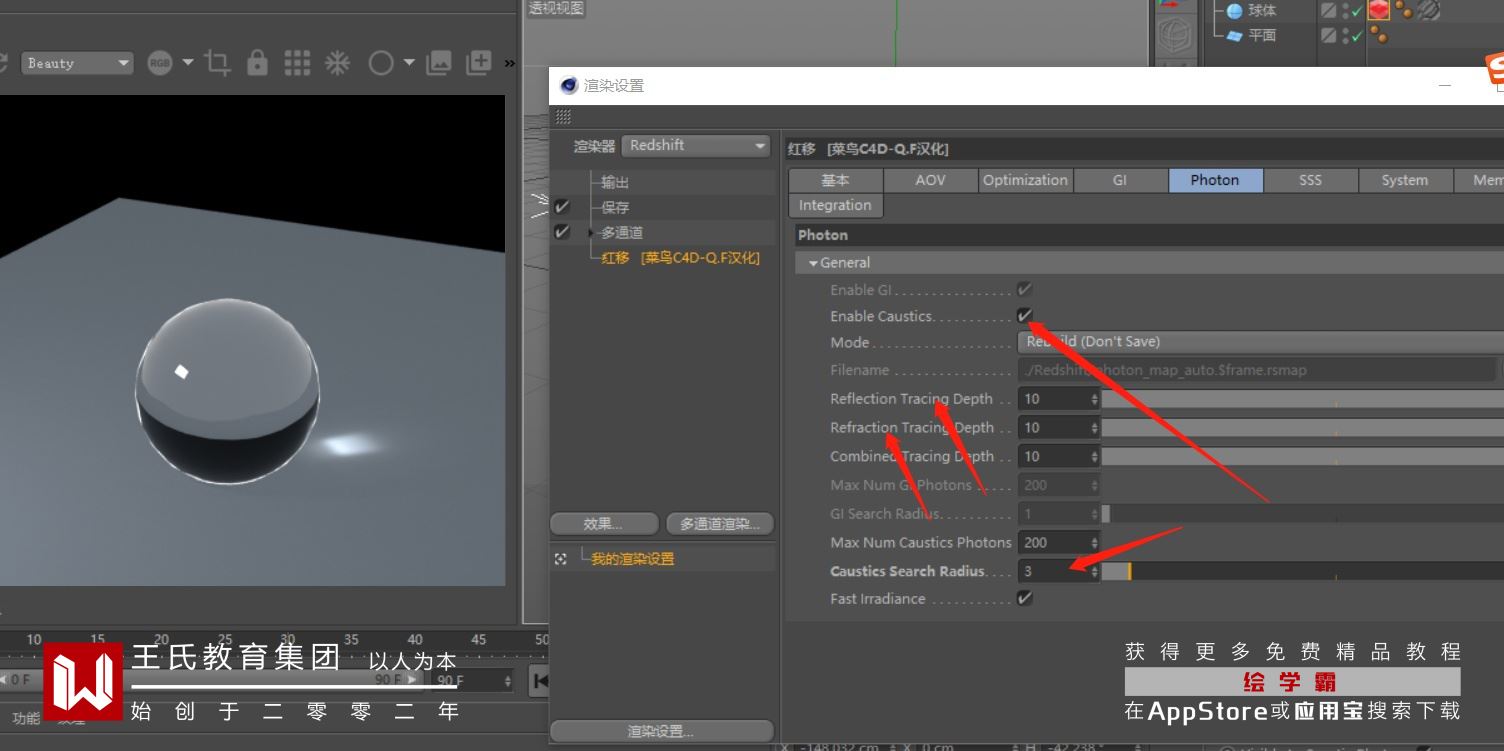Image resolution: width=1504 pixels, height=751 pixels.
Task: Select the Photon tab
Action: click(x=1215, y=180)
